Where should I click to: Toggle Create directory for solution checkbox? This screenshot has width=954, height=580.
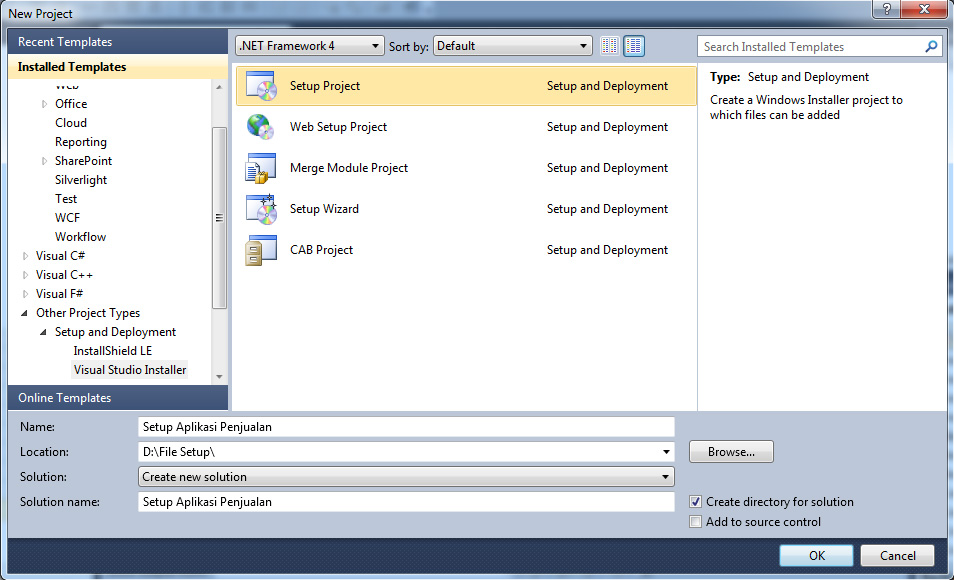click(695, 501)
